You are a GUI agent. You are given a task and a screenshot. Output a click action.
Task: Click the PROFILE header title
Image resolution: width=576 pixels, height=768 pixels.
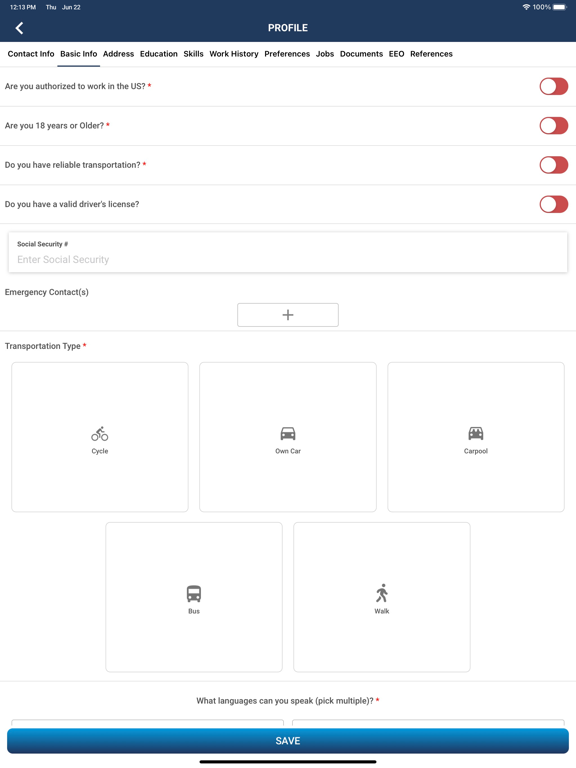pyautogui.click(x=288, y=28)
